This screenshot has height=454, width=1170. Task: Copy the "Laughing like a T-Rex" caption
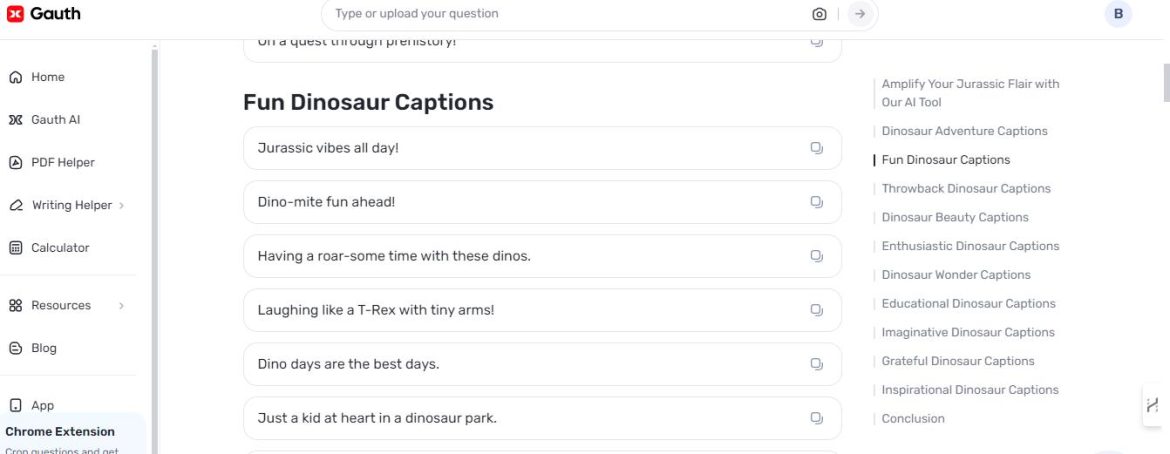click(x=816, y=310)
